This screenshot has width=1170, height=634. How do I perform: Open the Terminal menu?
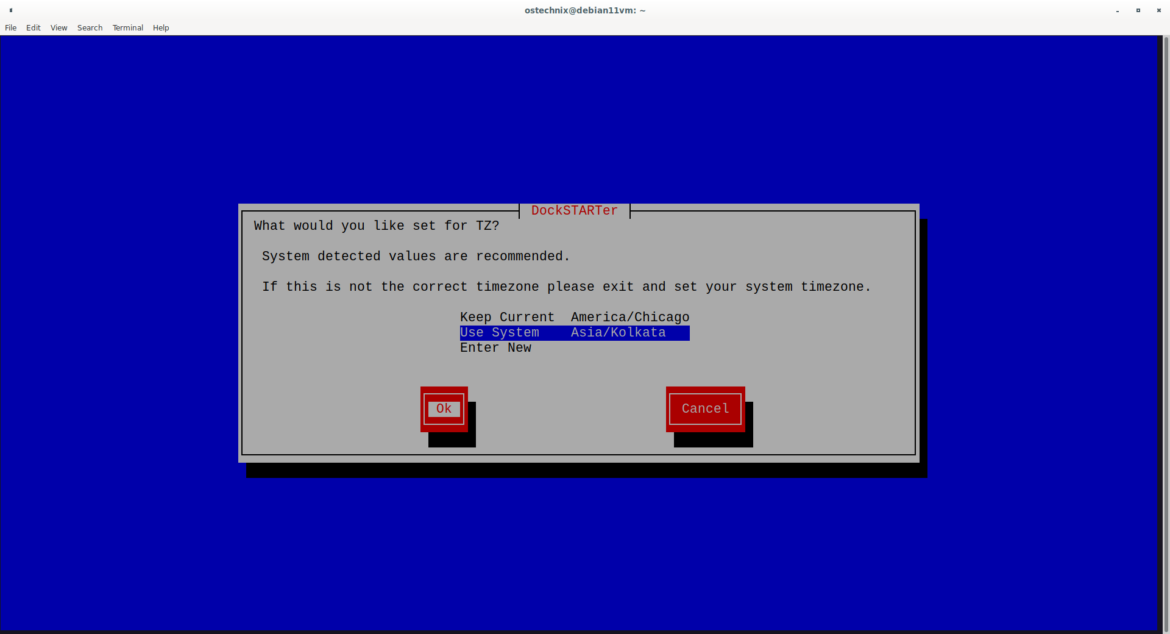[x=128, y=28]
